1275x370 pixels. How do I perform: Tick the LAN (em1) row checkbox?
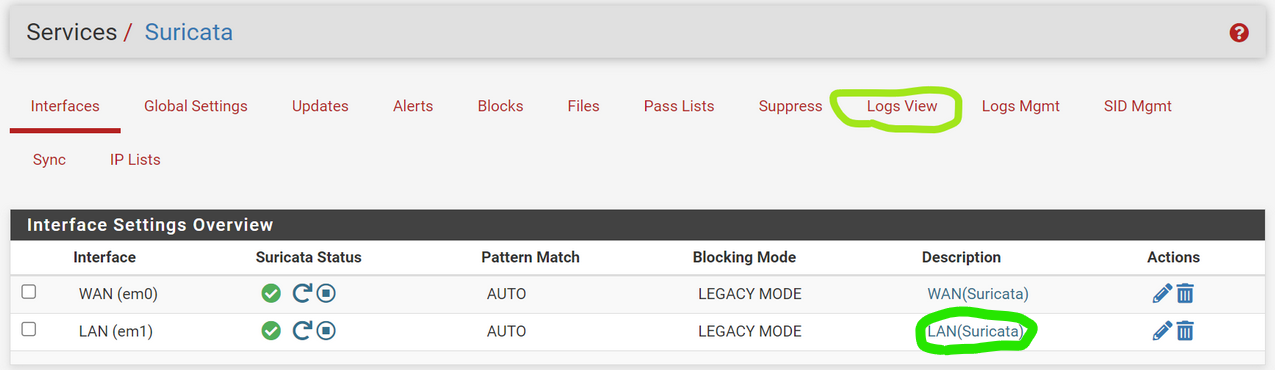click(29, 328)
